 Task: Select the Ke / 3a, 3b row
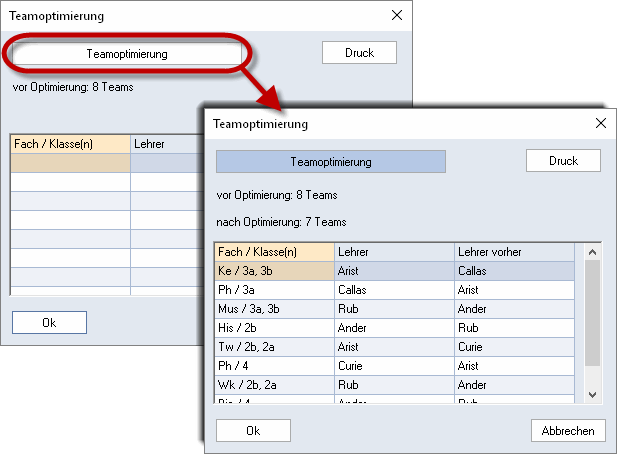point(395,271)
